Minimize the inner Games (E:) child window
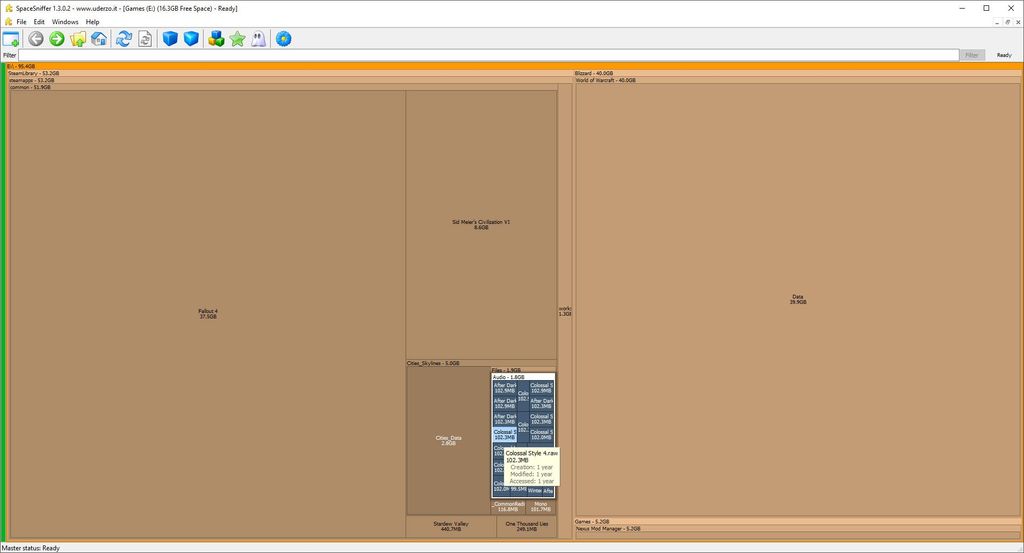The height and width of the screenshot is (553, 1024). [997, 22]
